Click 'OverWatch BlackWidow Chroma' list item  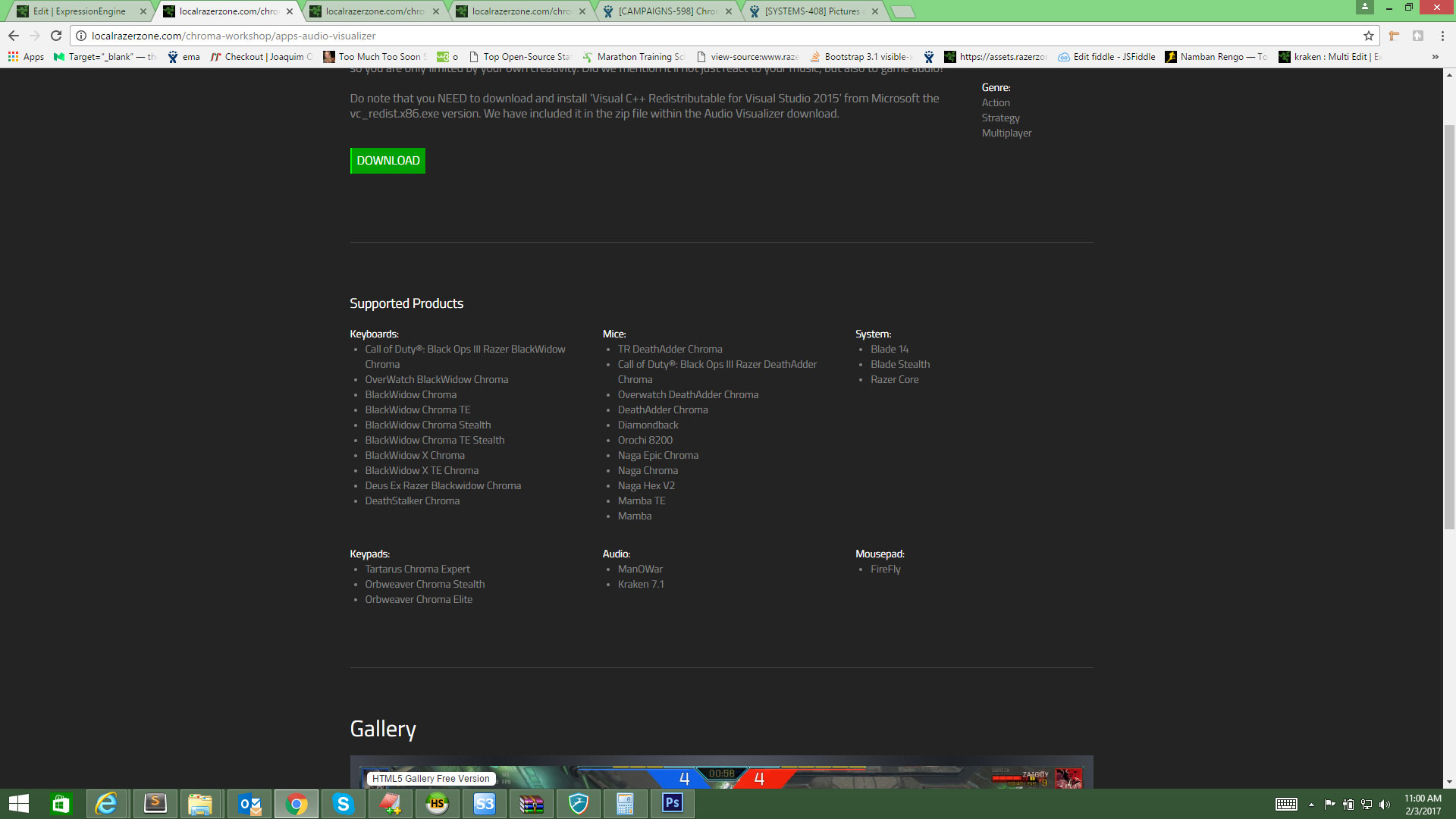click(436, 379)
